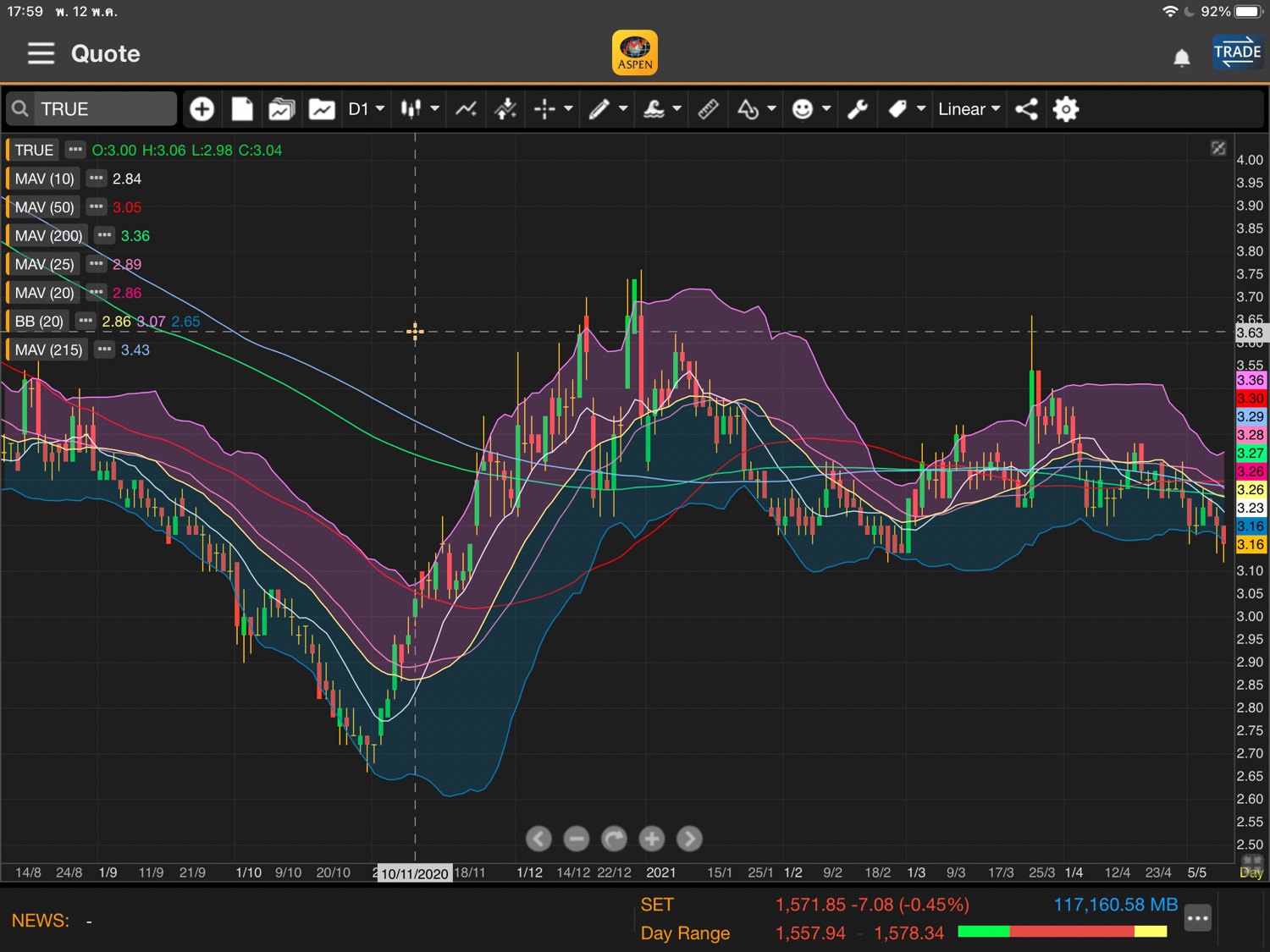Open the Linear scale dropdown
The height and width of the screenshot is (952, 1270).
969,109
